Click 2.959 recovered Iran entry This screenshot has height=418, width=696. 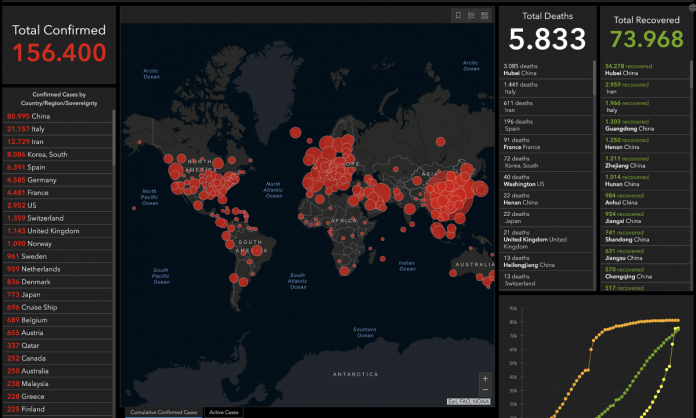645,88
